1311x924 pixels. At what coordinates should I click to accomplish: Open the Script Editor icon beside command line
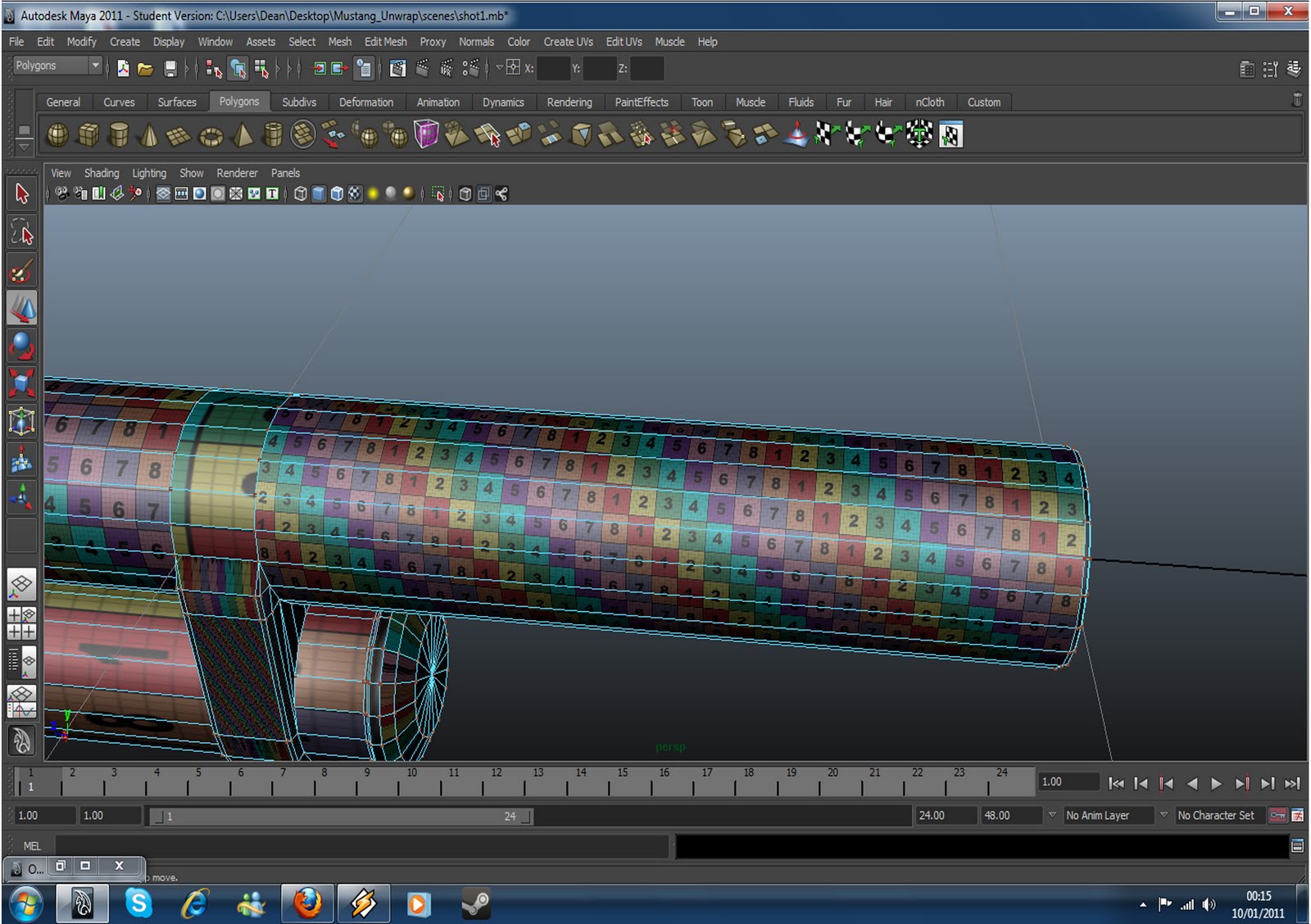click(x=1297, y=846)
